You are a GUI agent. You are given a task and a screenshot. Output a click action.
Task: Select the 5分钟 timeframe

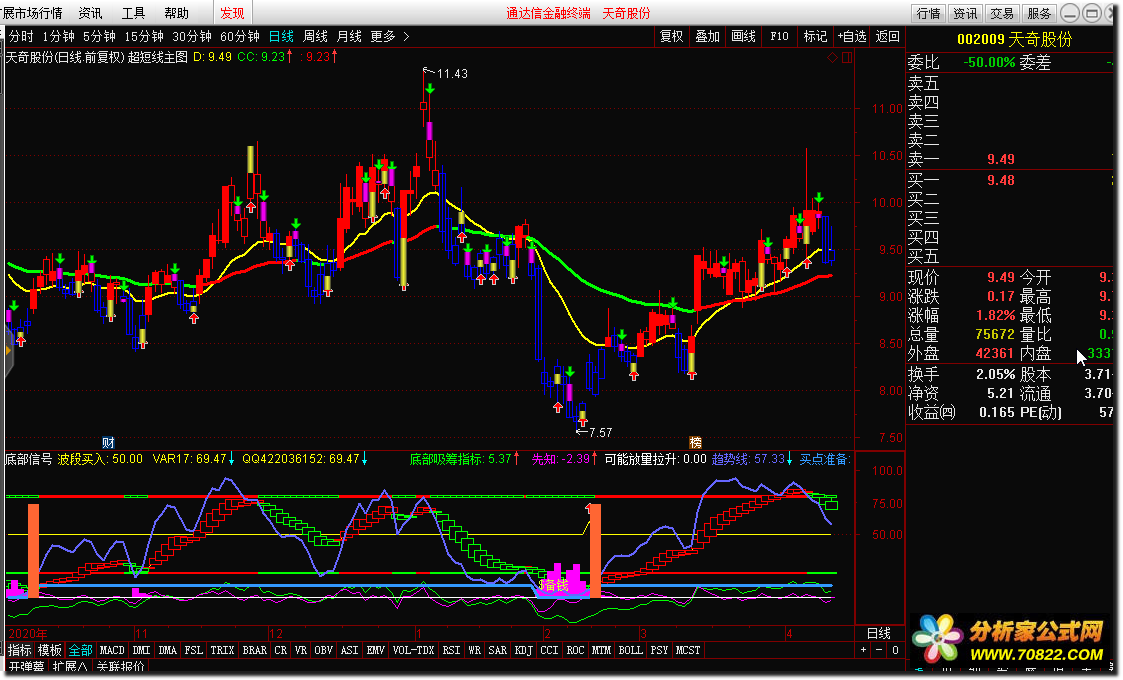point(99,36)
